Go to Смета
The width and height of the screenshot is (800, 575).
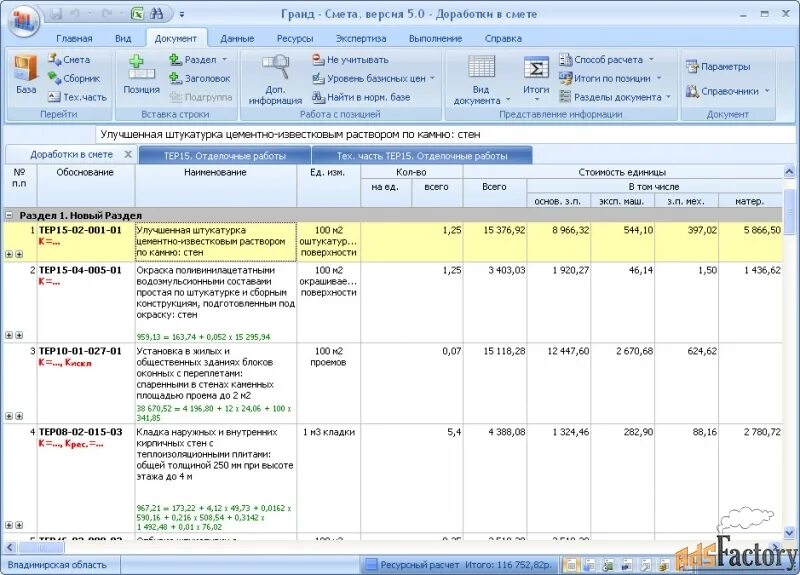point(69,60)
